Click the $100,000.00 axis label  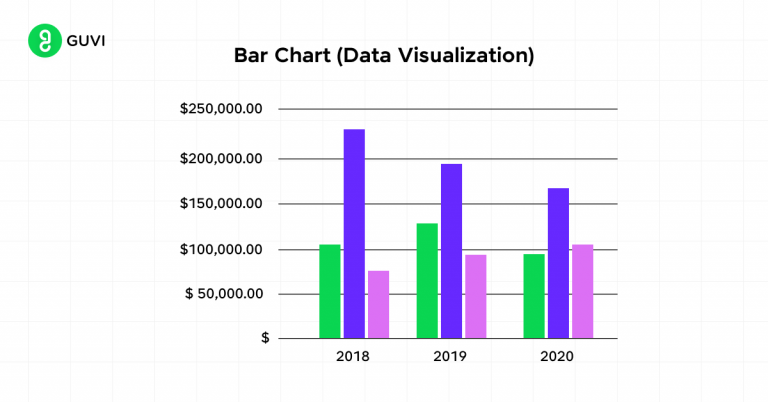(x=221, y=249)
